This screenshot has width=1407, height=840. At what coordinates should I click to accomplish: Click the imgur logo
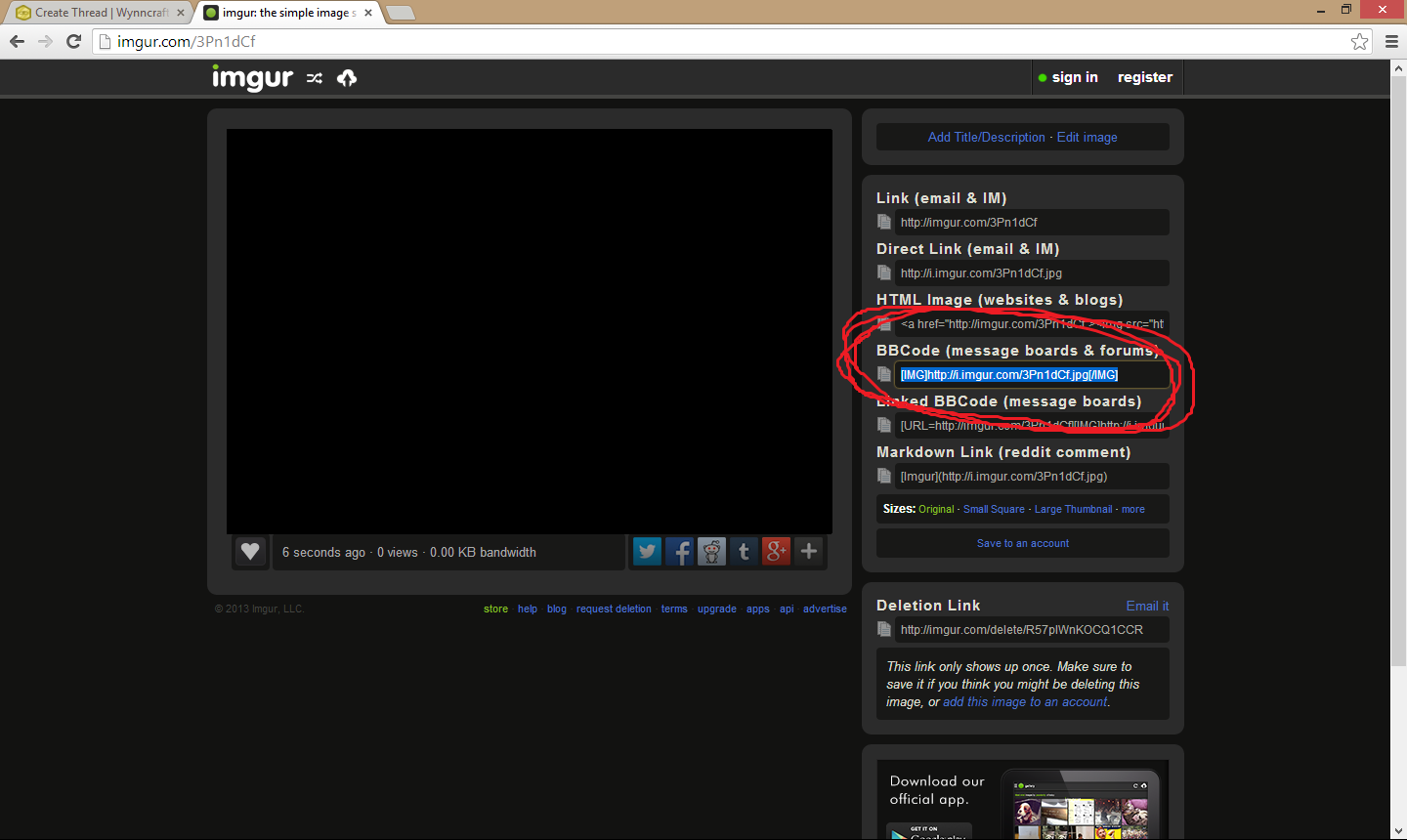(252, 77)
